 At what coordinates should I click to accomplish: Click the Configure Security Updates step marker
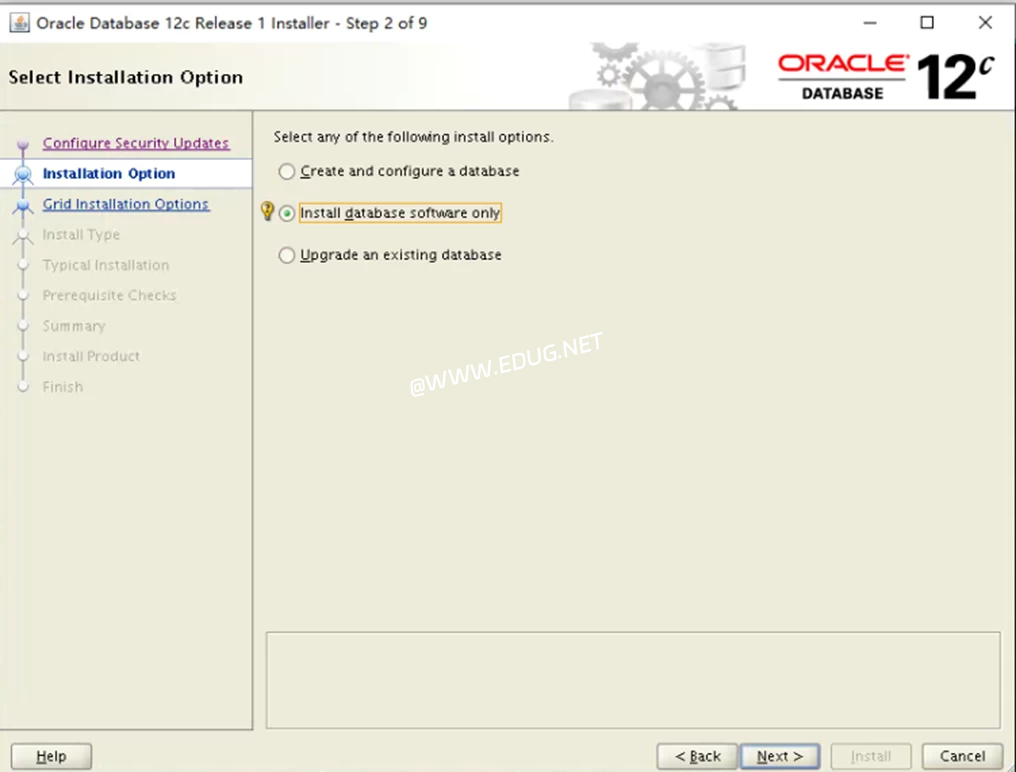(x=23, y=143)
